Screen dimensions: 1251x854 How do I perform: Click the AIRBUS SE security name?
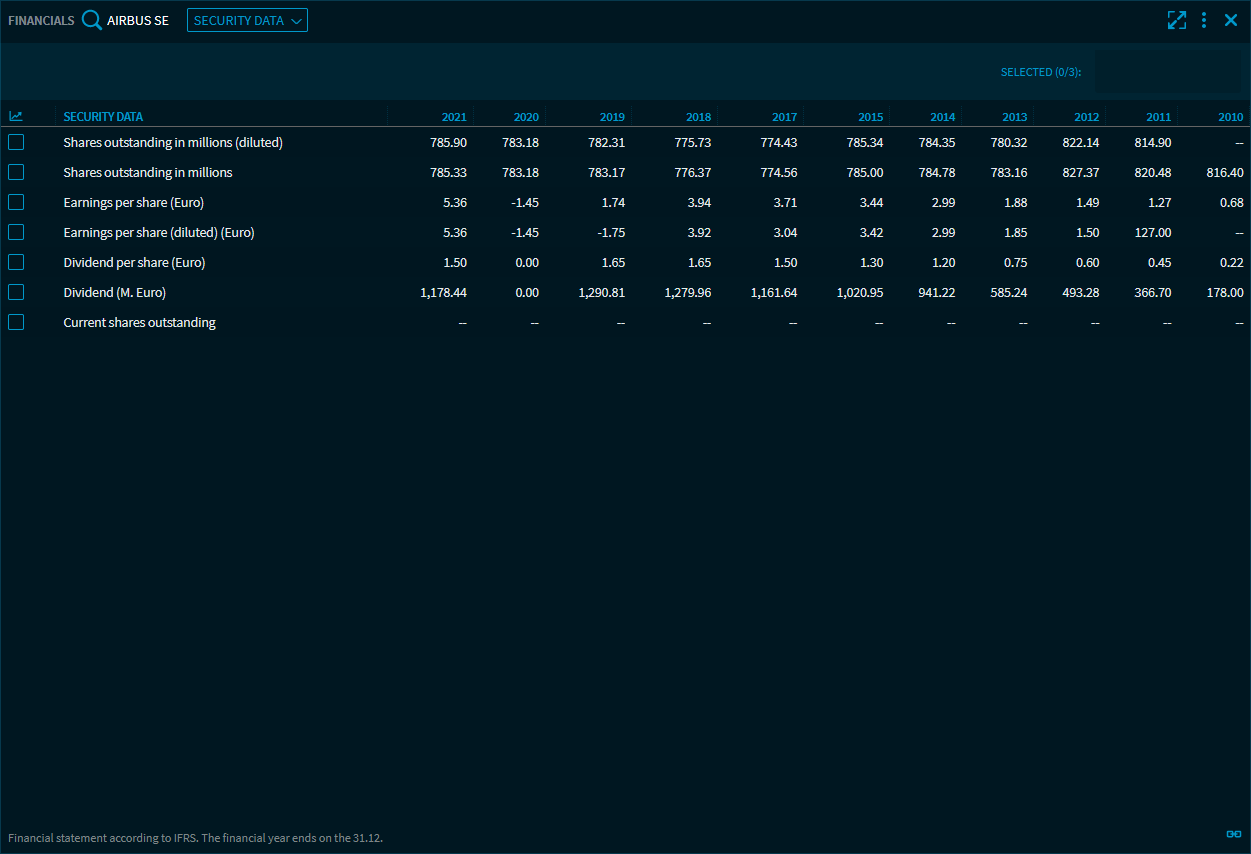coord(138,20)
